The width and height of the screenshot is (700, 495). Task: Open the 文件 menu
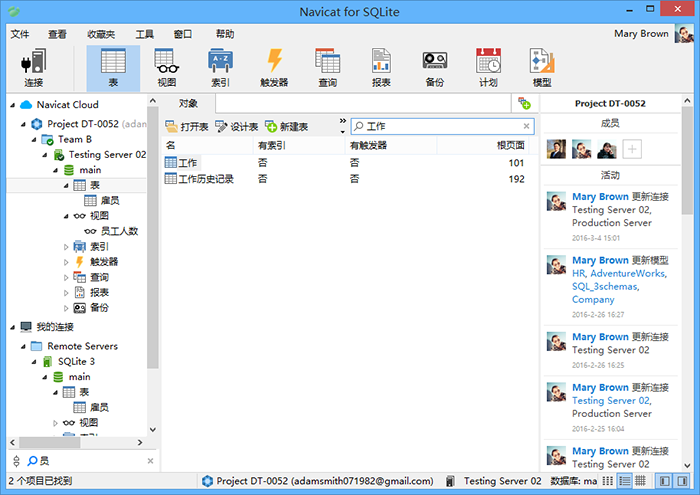click(20, 34)
